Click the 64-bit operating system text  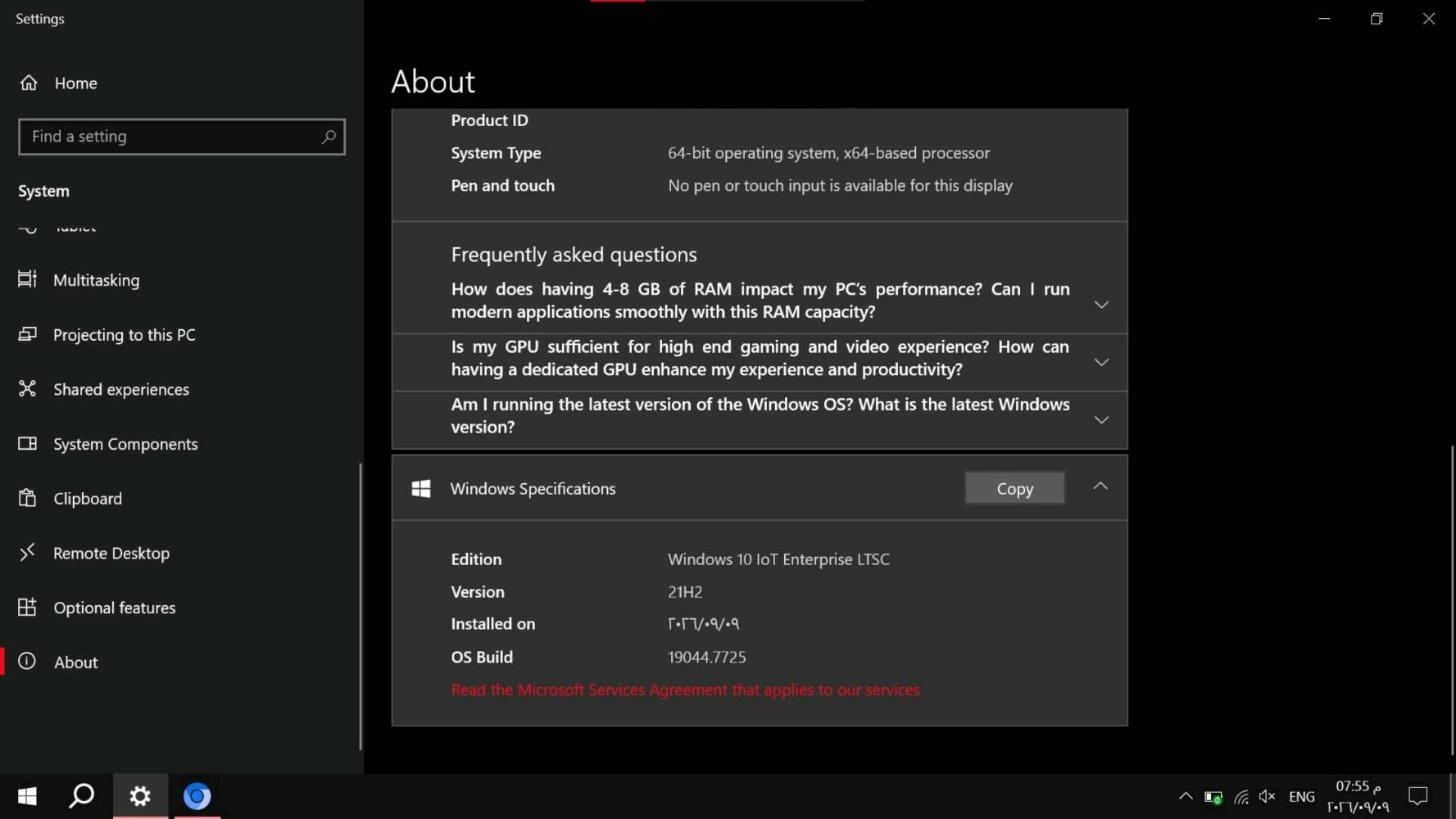coord(828,153)
